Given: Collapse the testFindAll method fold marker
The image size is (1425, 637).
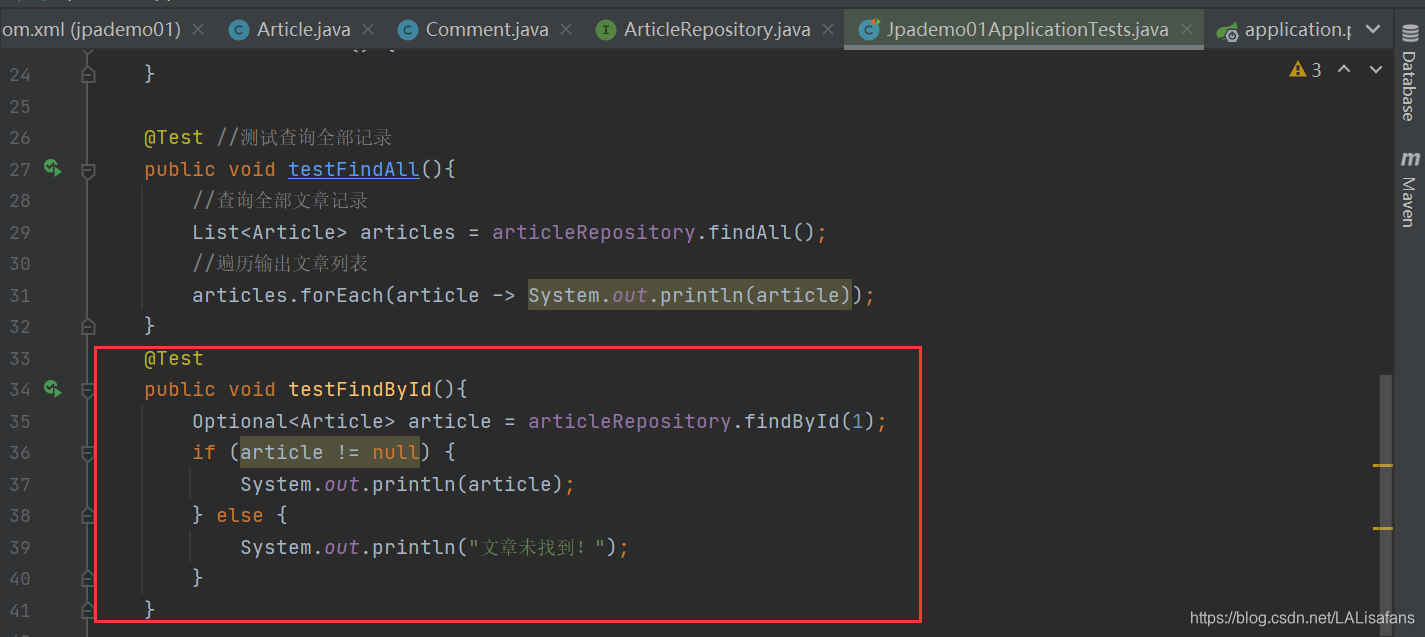Looking at the screenshot, I should [88, 171].
